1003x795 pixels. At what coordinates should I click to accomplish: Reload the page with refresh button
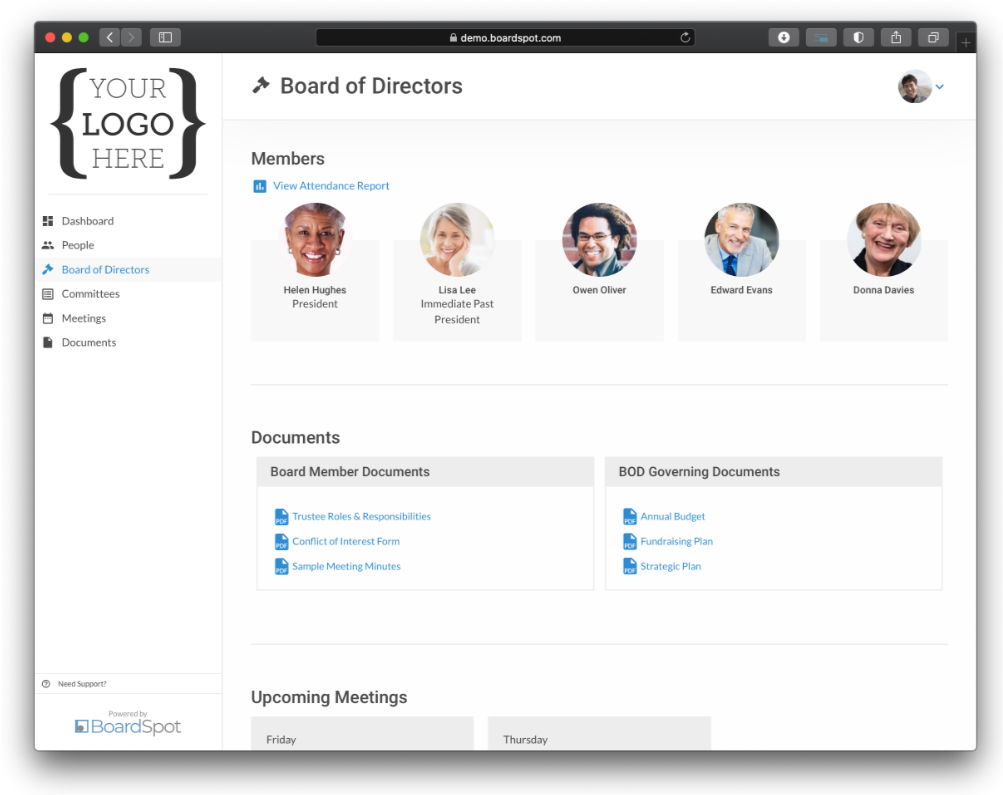pos(685,38)
